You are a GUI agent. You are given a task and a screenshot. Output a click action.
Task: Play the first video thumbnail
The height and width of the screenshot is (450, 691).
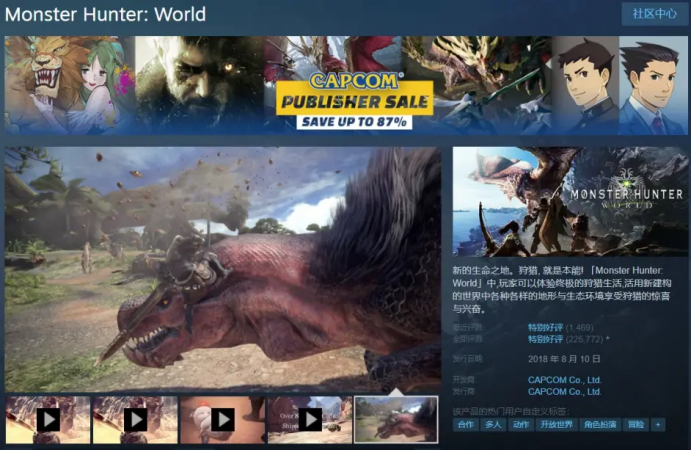pyautogui.click(x=48, y=419)
